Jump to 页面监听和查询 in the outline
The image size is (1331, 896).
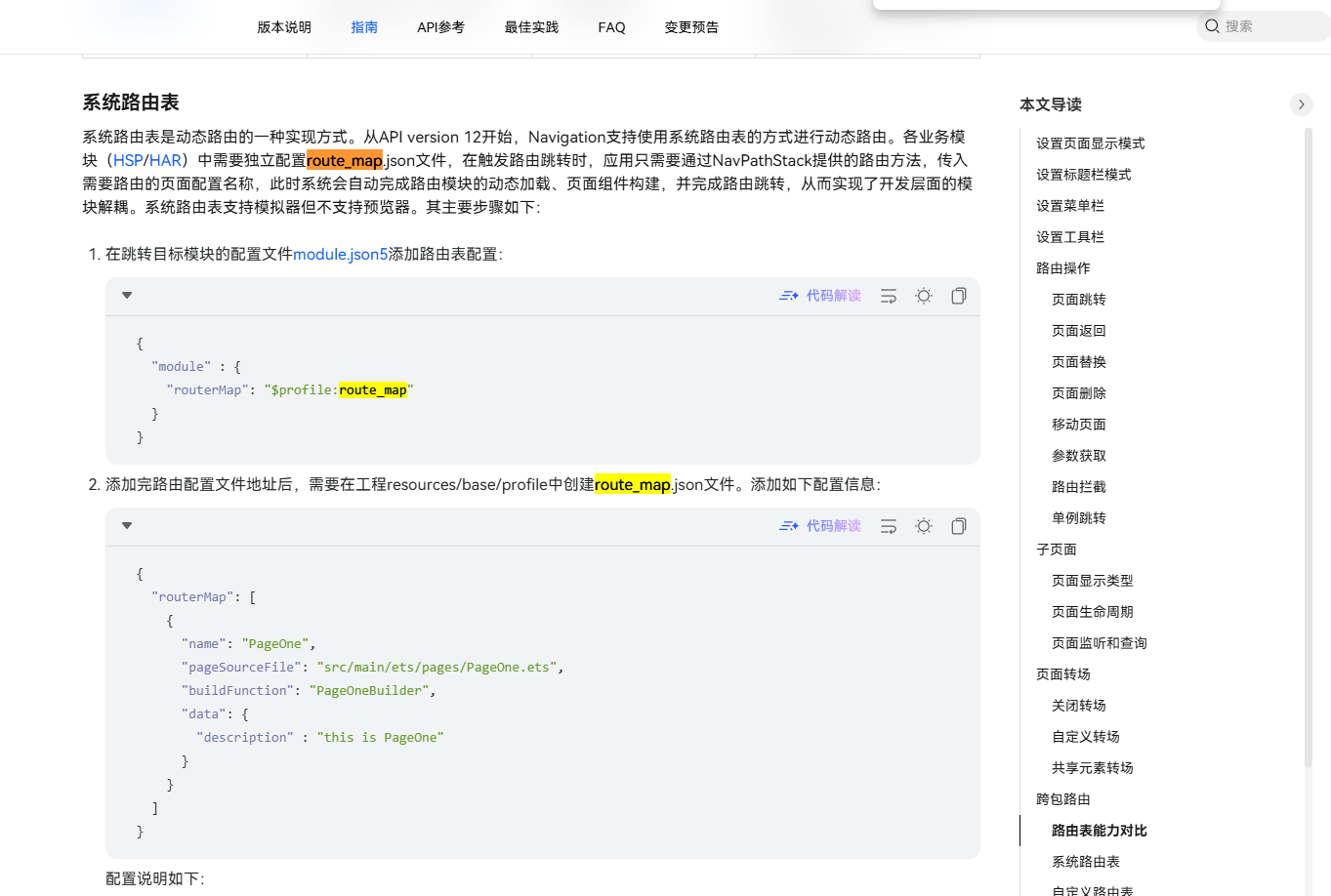(1099, 643)
